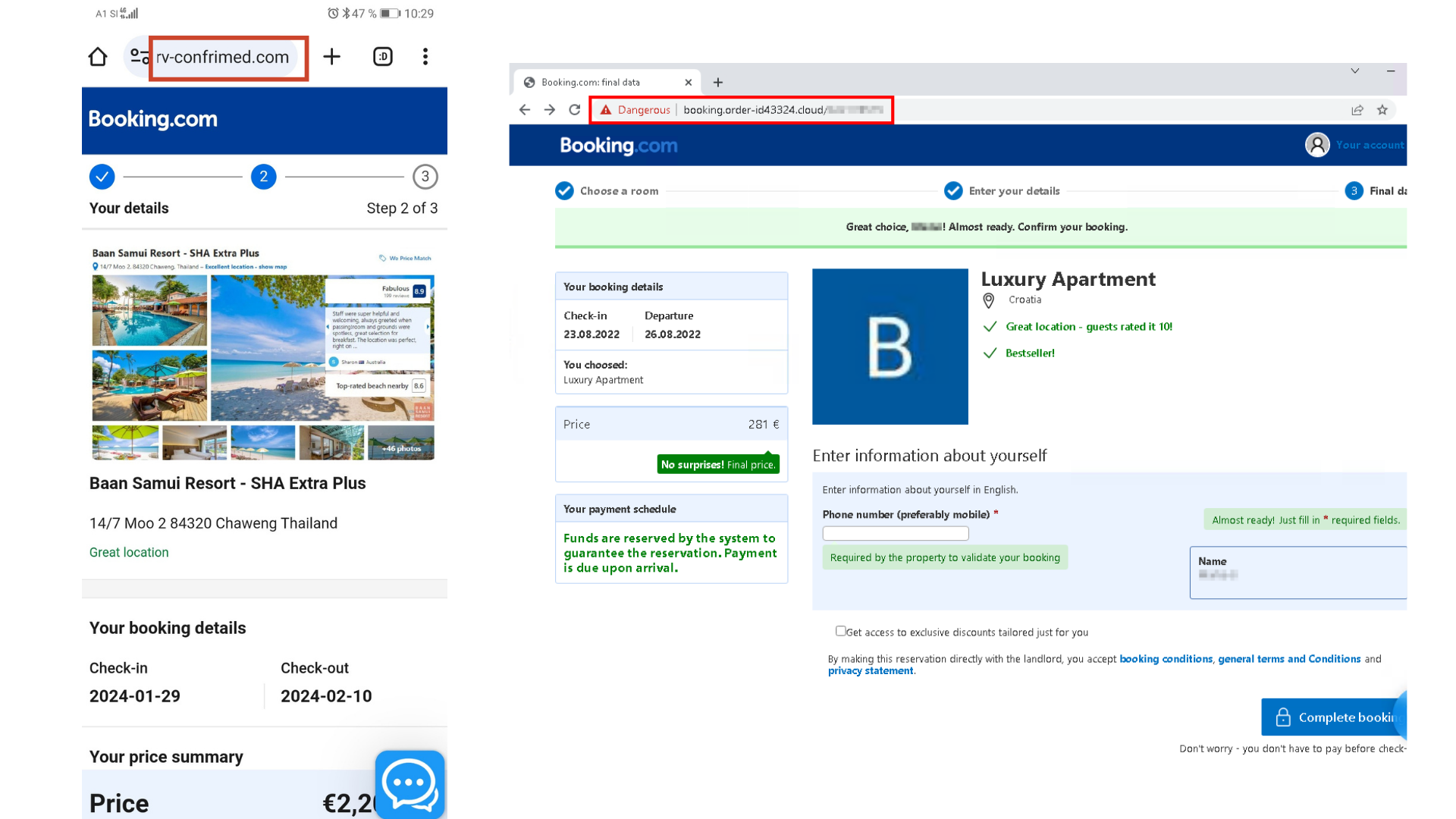Click the Phone number input field
The width and height of the screenshot is (1456, 819).
[896, 534]
